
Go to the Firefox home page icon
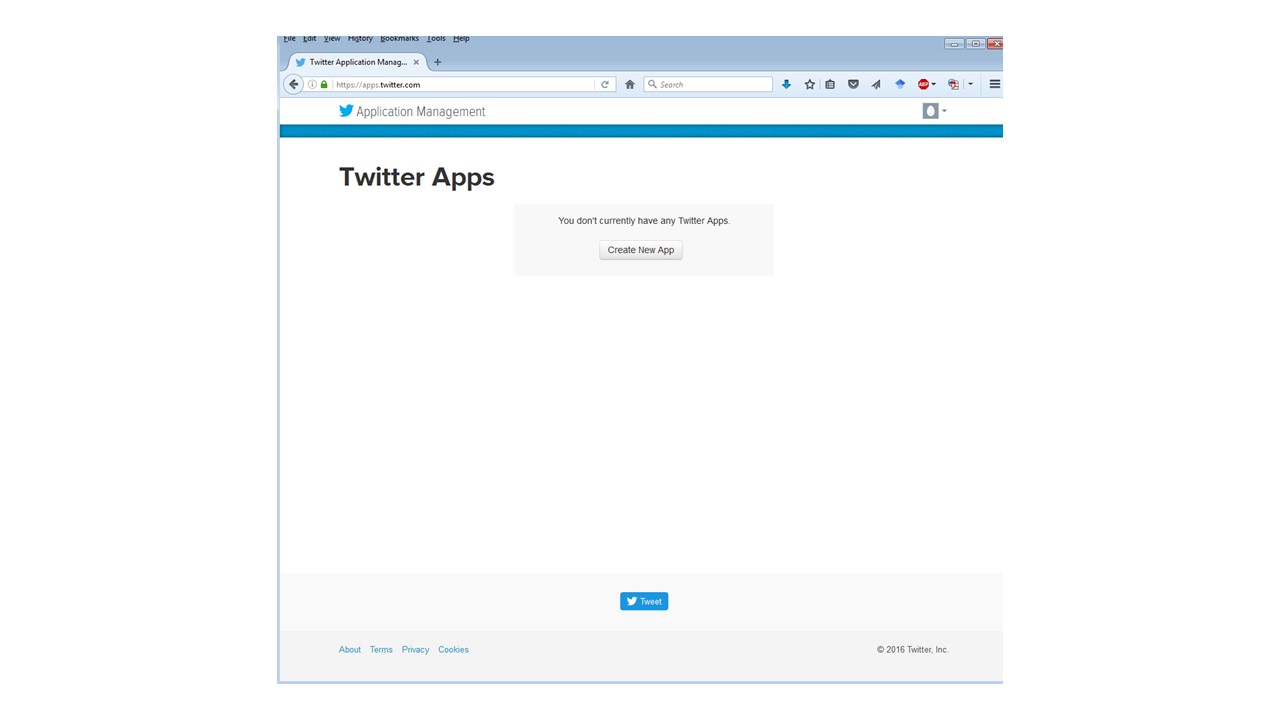pos(630,85)
